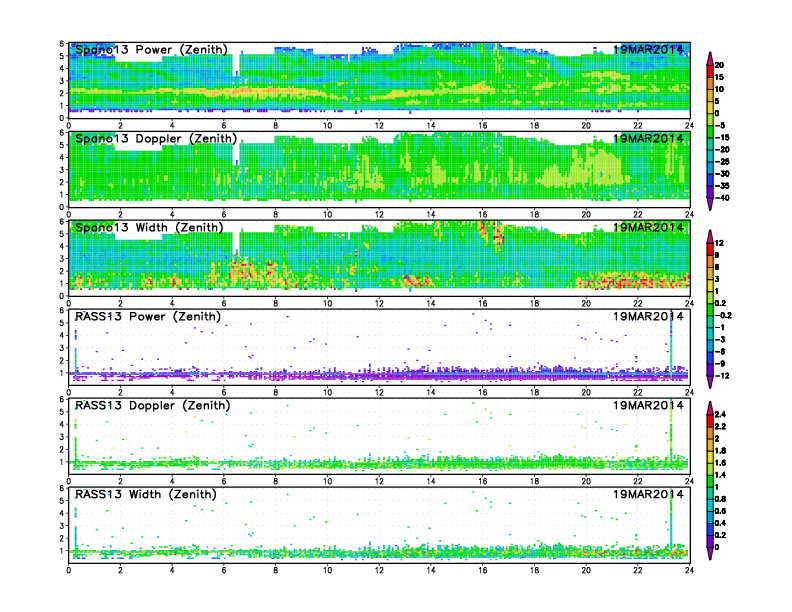Click the '9' label on the middle colorbar
This screenshot has height=612, width=792.
[717, 255]
